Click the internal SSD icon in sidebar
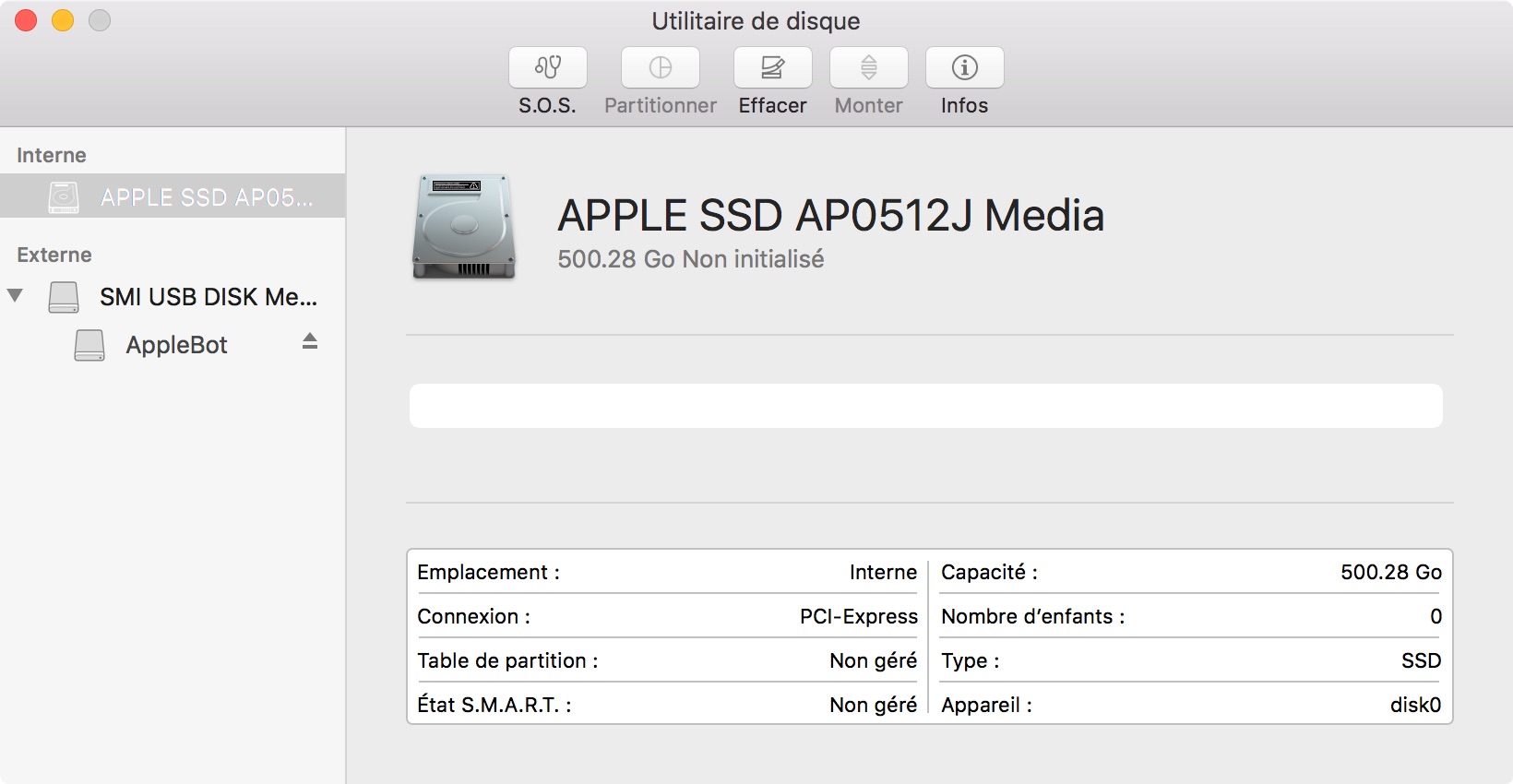 coord(64,196)
